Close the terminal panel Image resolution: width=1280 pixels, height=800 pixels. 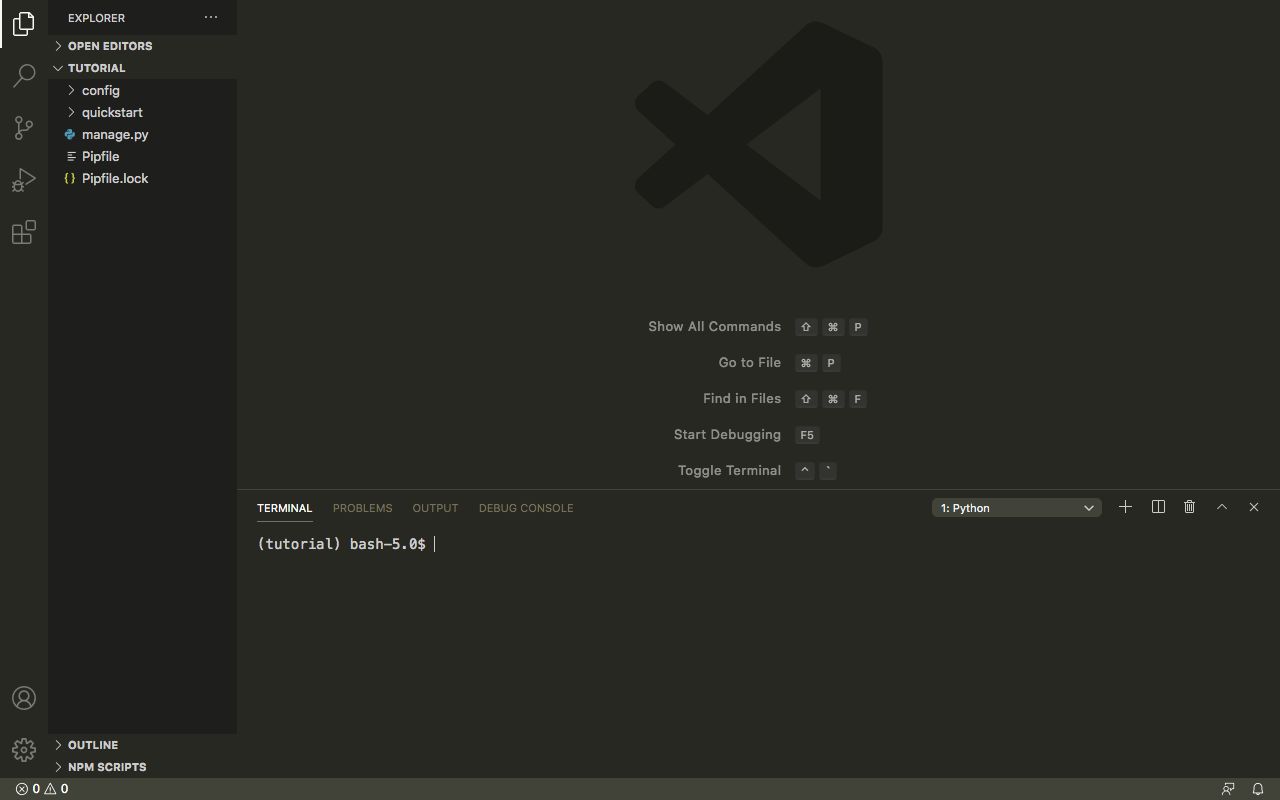pyautogui.click(x=1254, y=507)
